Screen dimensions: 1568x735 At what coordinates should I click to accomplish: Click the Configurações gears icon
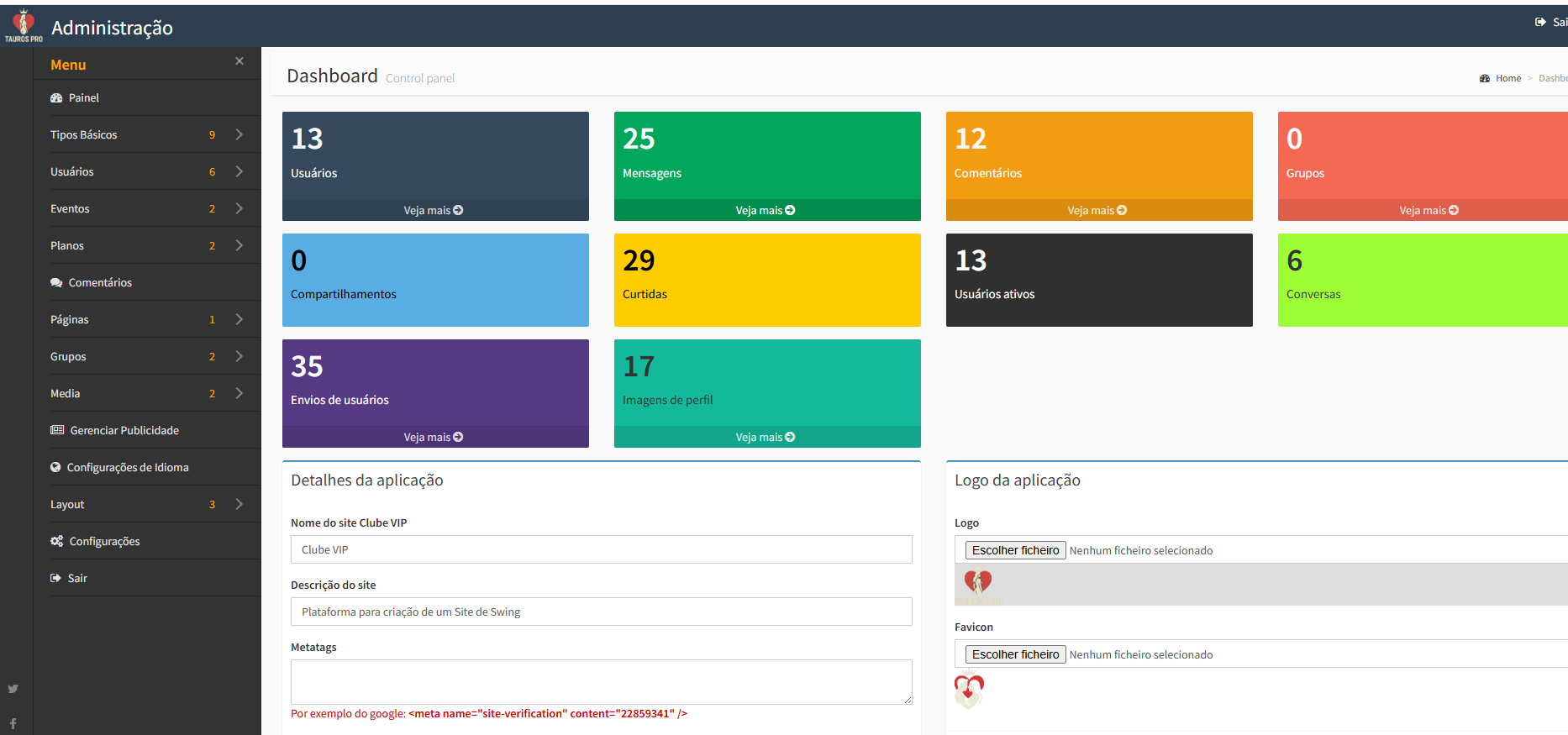pyautogui.click(x=57, y=542)
